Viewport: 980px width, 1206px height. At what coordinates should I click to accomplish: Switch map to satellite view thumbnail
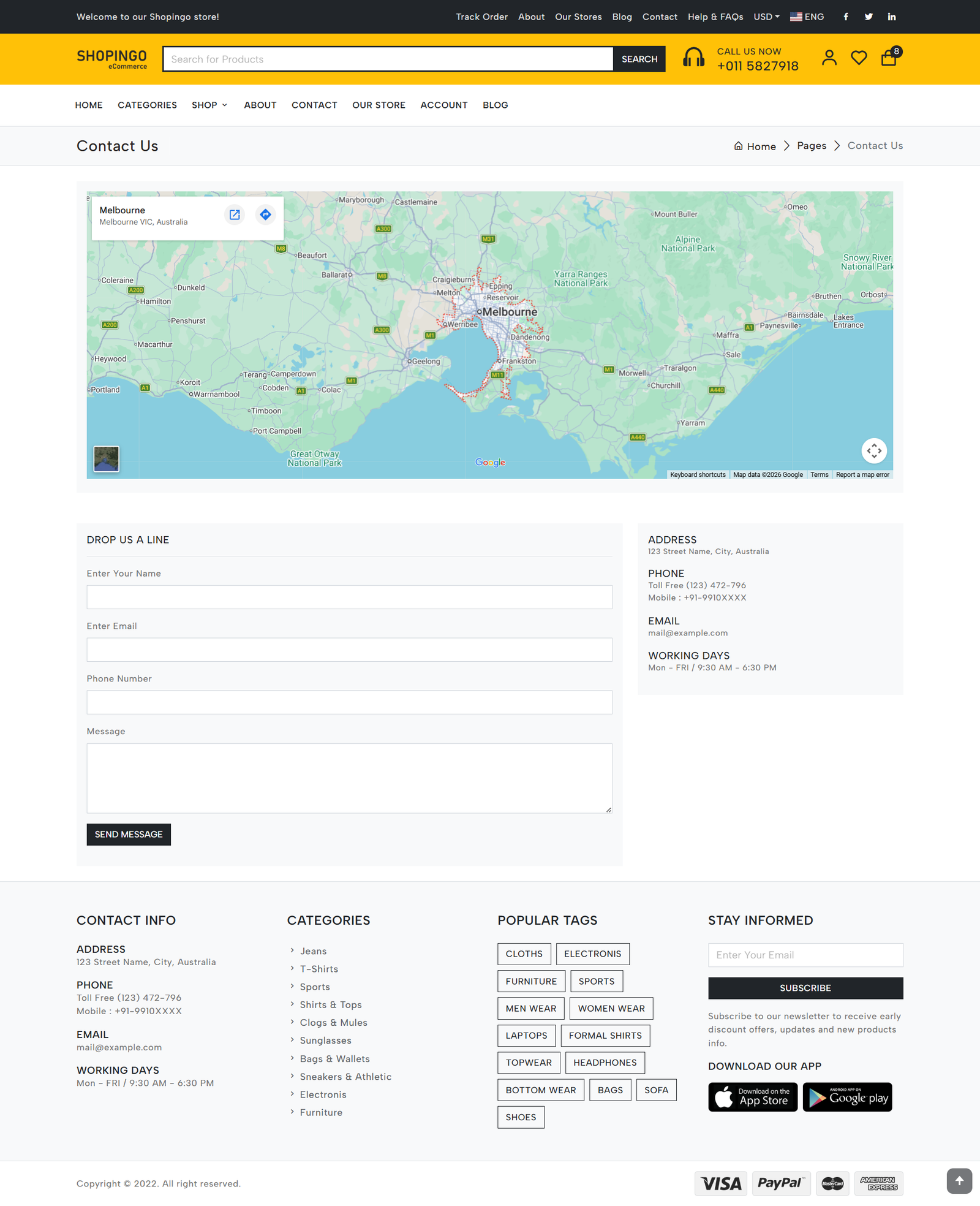coord(107,458)
